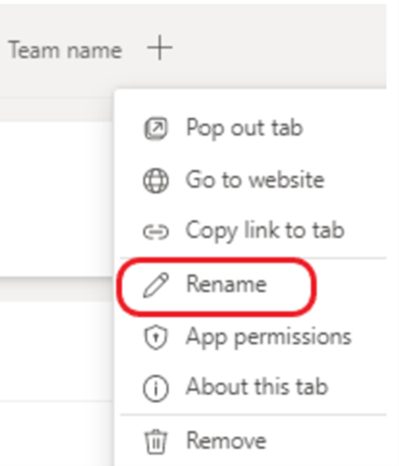Click the plus icon to add a tab
The height and width of the screenshot is (466, 399).
pos(160,48)
